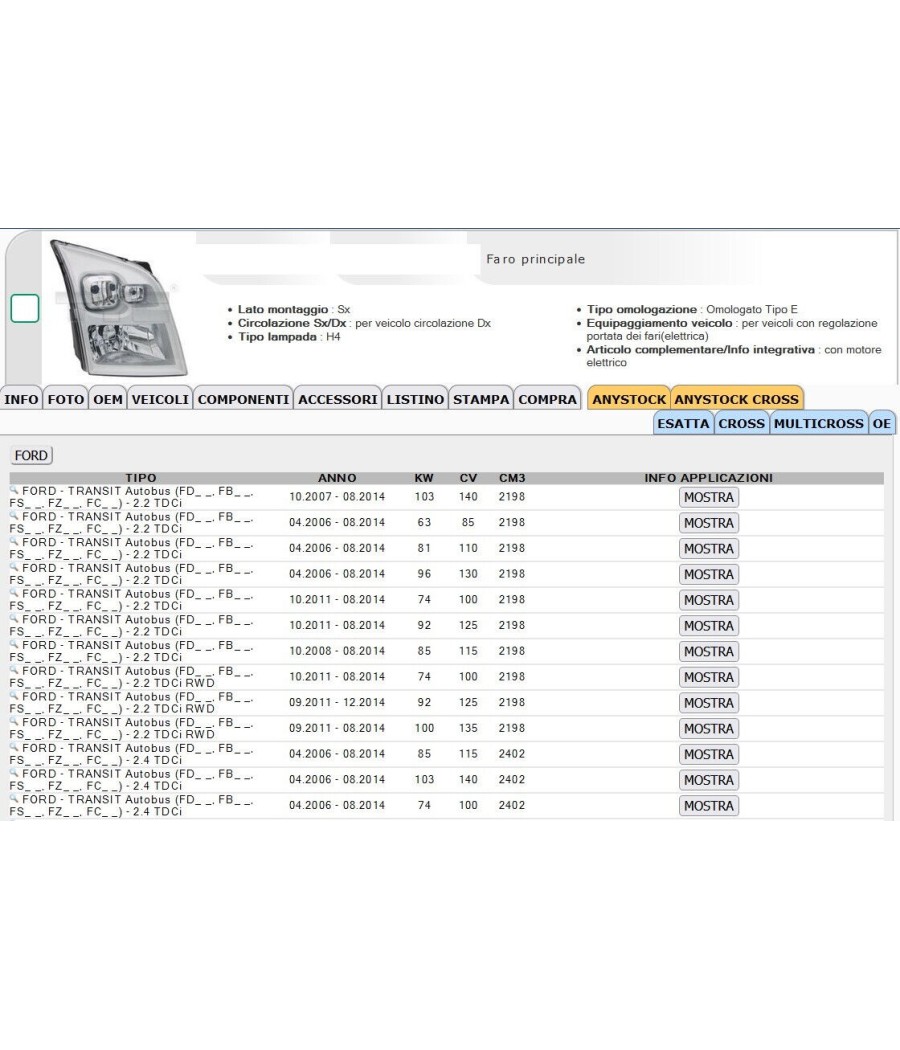Click magnifier icon on 2.4 TDCi 115 CV row

(14, 747)
